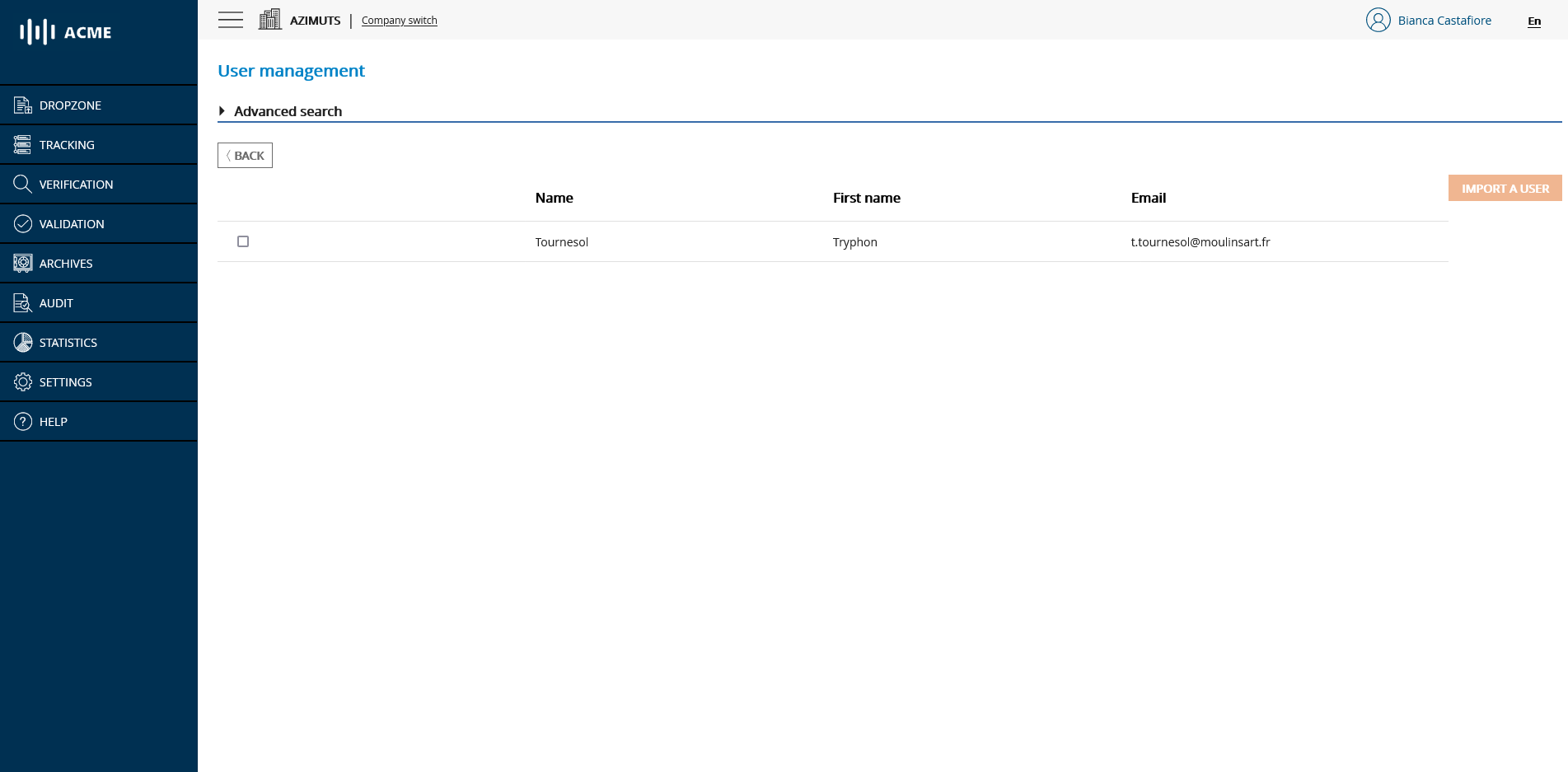Open the SETTINGS section
Viewport: 1568px width, 772px height.
click(x=21, y=381)
